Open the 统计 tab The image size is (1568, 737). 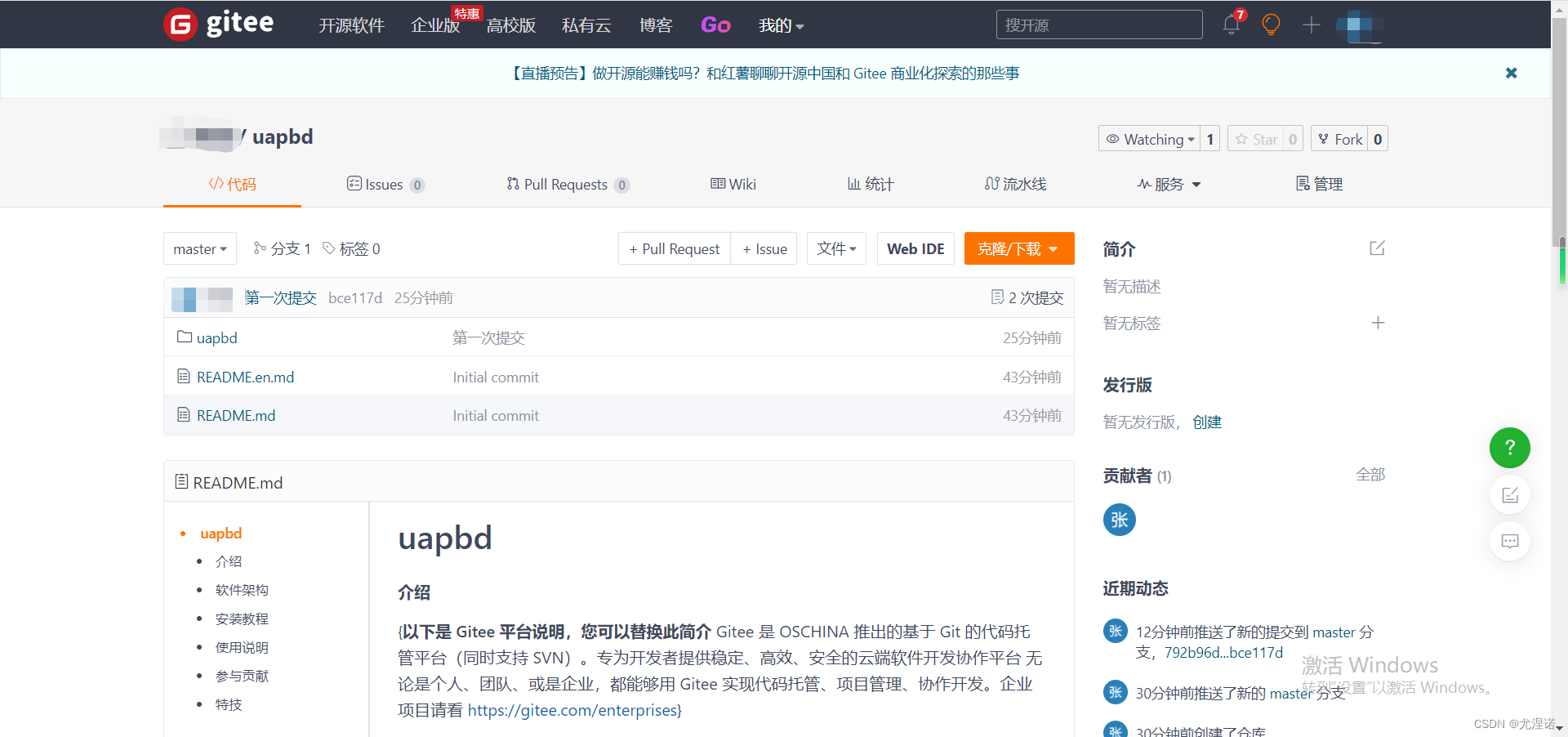pos(871,184)
